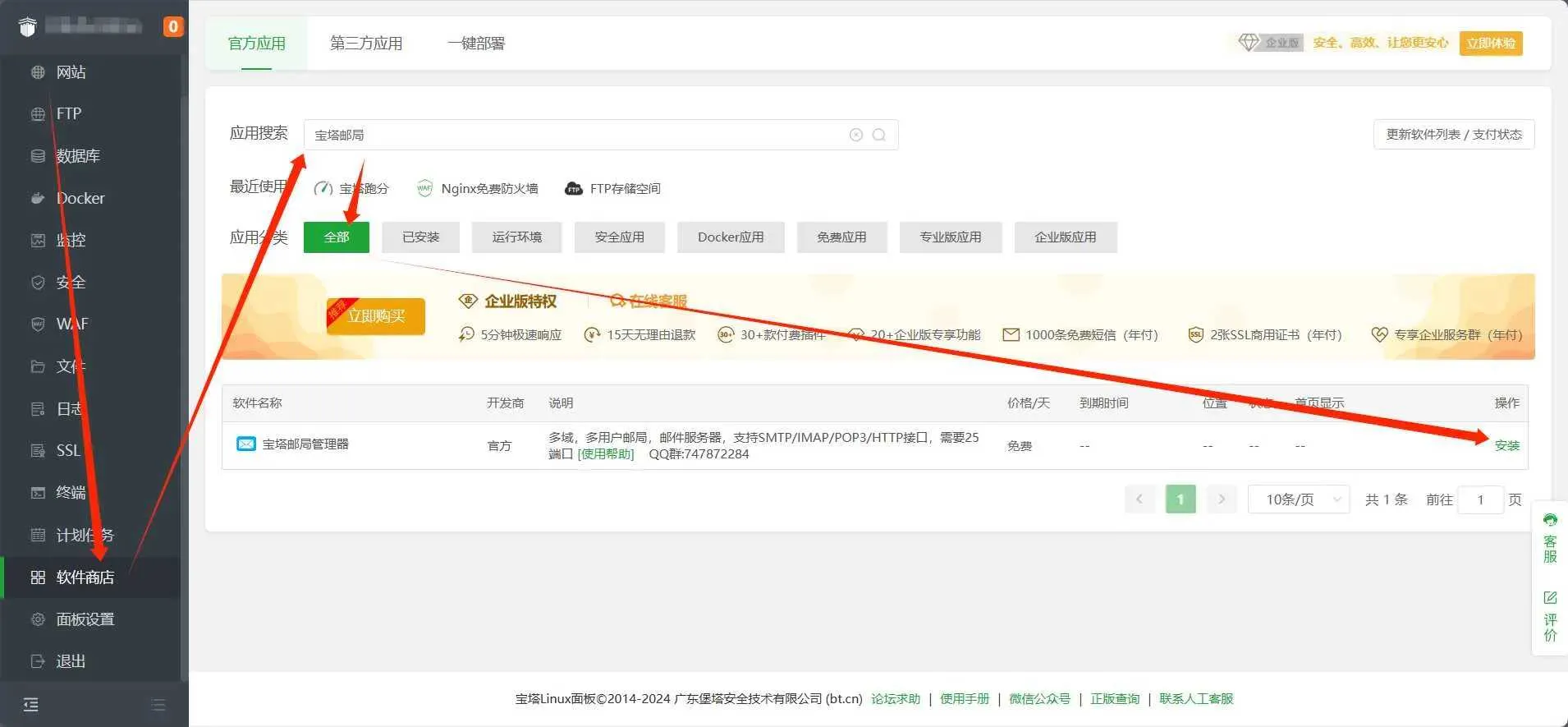This screenshot has width=1568, height=727.
Task: Click the notification count badge
Action: click(173, 27)
